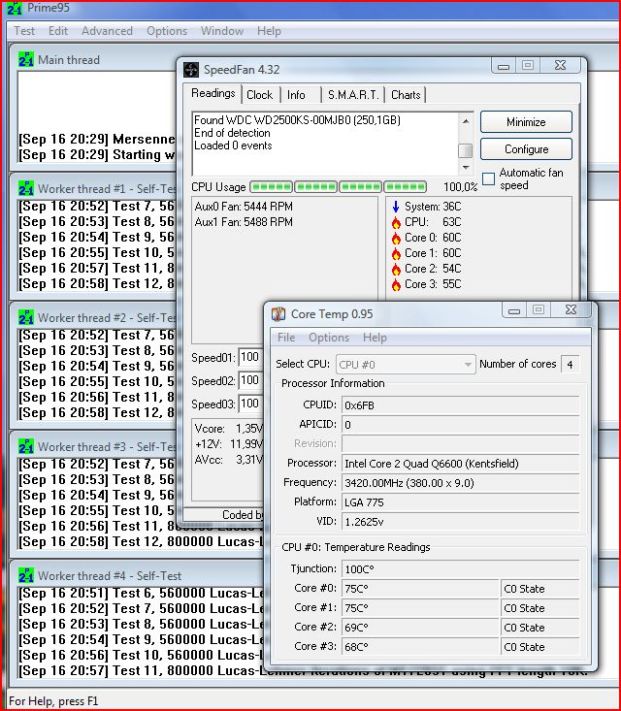Viewport: 621px width, 711px height.
Task: Click the Core #3 temperature 68C field
Action: coord(420,647)
